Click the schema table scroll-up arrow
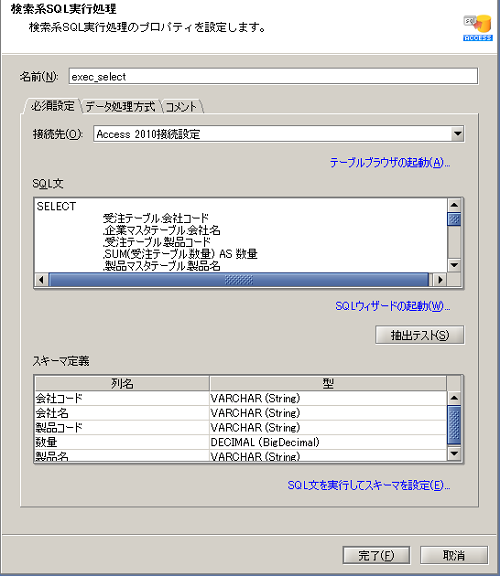Image resolution: width=500 pixels, height=576 pixels. (454, 398)
